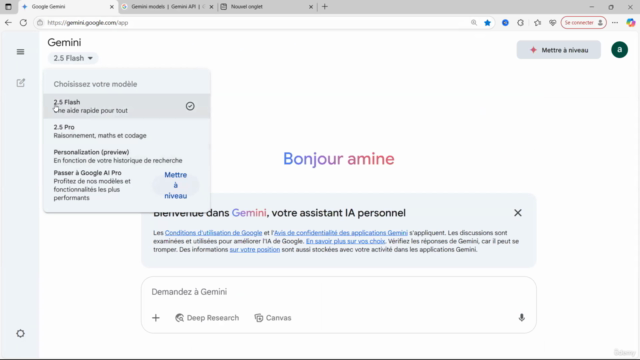Click the Se connecter button
The width and height of the screenshot is (640, 360).
583,23
